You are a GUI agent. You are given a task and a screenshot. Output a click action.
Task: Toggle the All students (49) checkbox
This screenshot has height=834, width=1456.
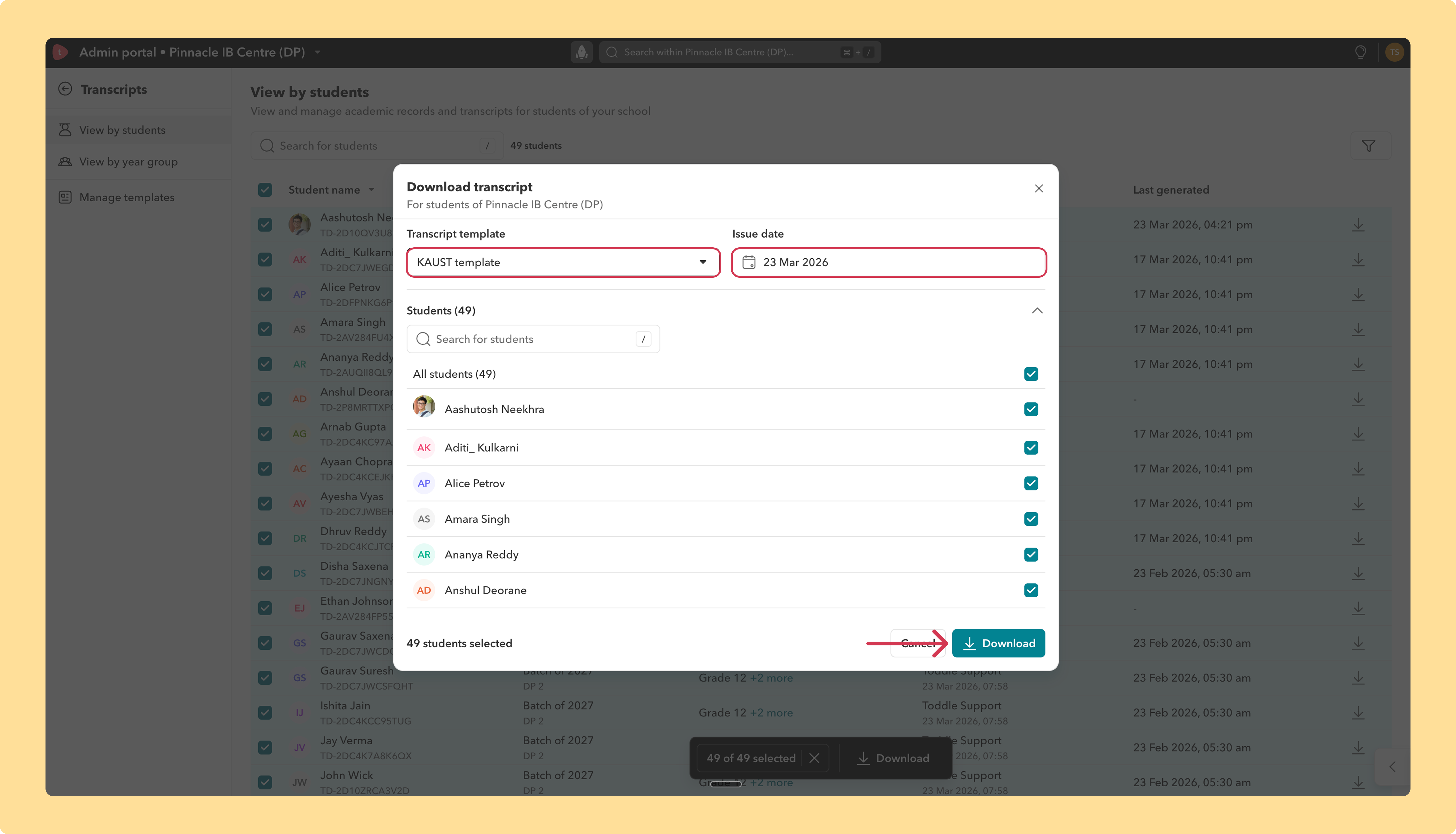pyautogui.click(x=1031, y=374)
